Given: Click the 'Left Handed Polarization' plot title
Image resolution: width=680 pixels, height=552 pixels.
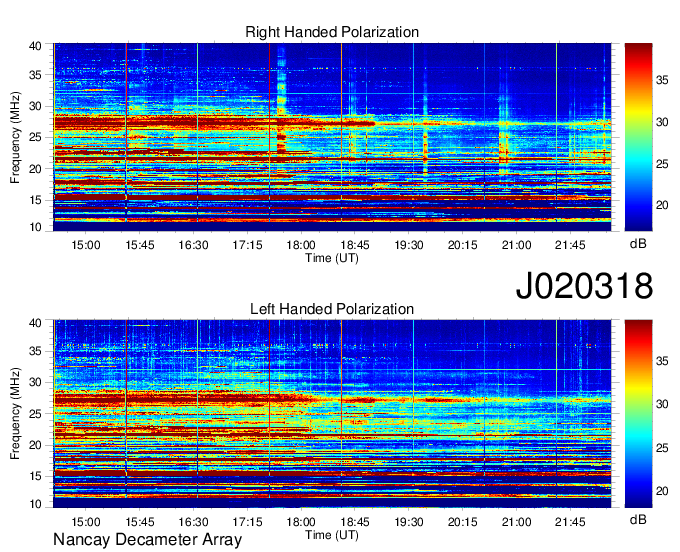Looking at the screenshot, I should tap(332, 309).
